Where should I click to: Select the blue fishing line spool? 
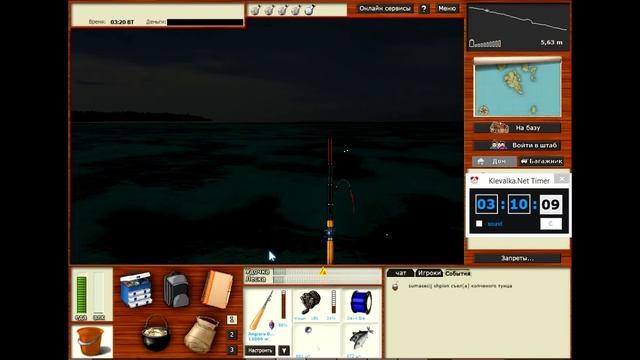tap(361, 302)
